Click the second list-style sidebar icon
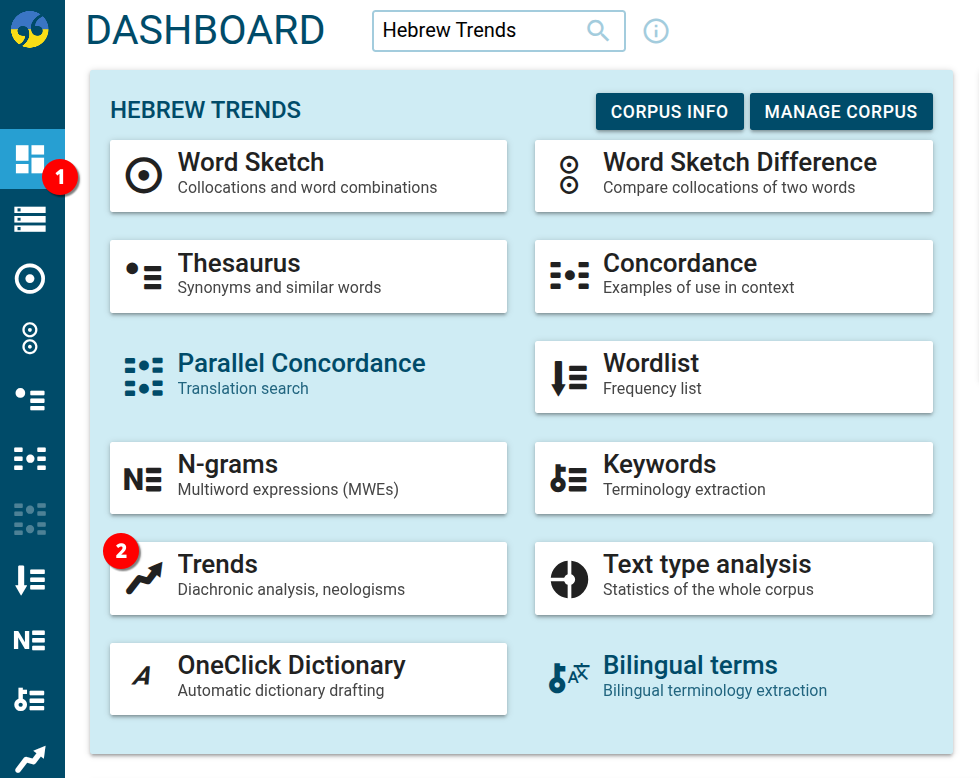The width and height of the screenshot is (979, 778). pos(32,218)
